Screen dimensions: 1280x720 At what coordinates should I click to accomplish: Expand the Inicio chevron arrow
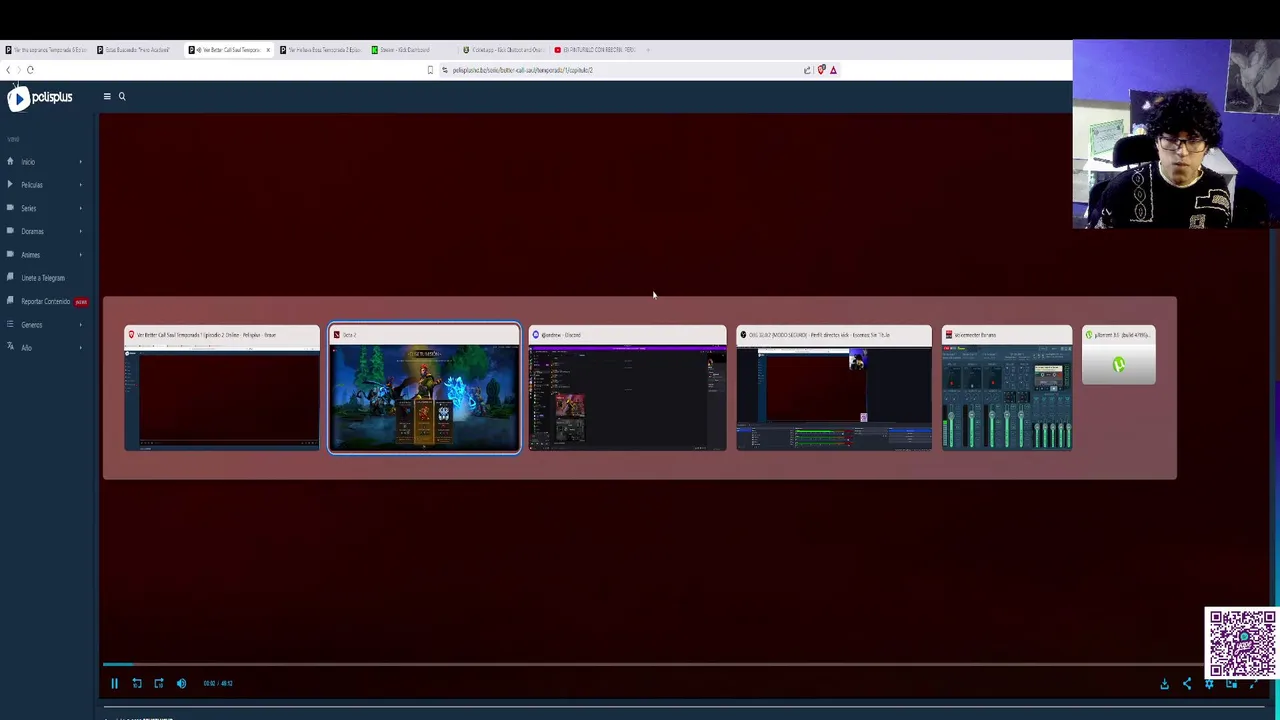[x=81, y=162]
